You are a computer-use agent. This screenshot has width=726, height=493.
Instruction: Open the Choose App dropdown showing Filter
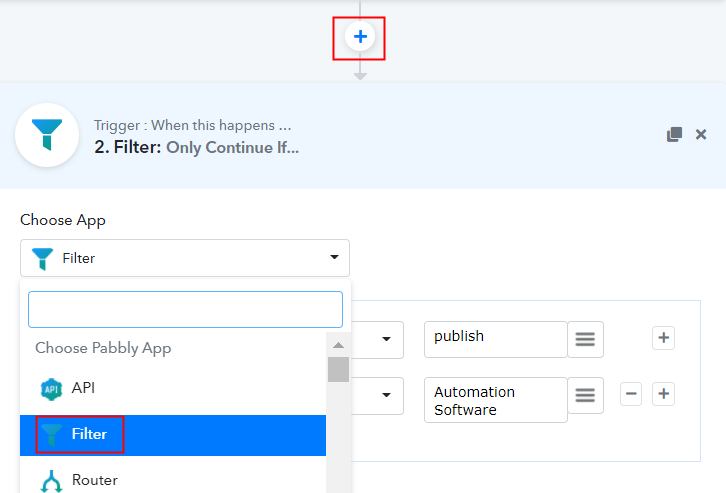tap(185, 258)
